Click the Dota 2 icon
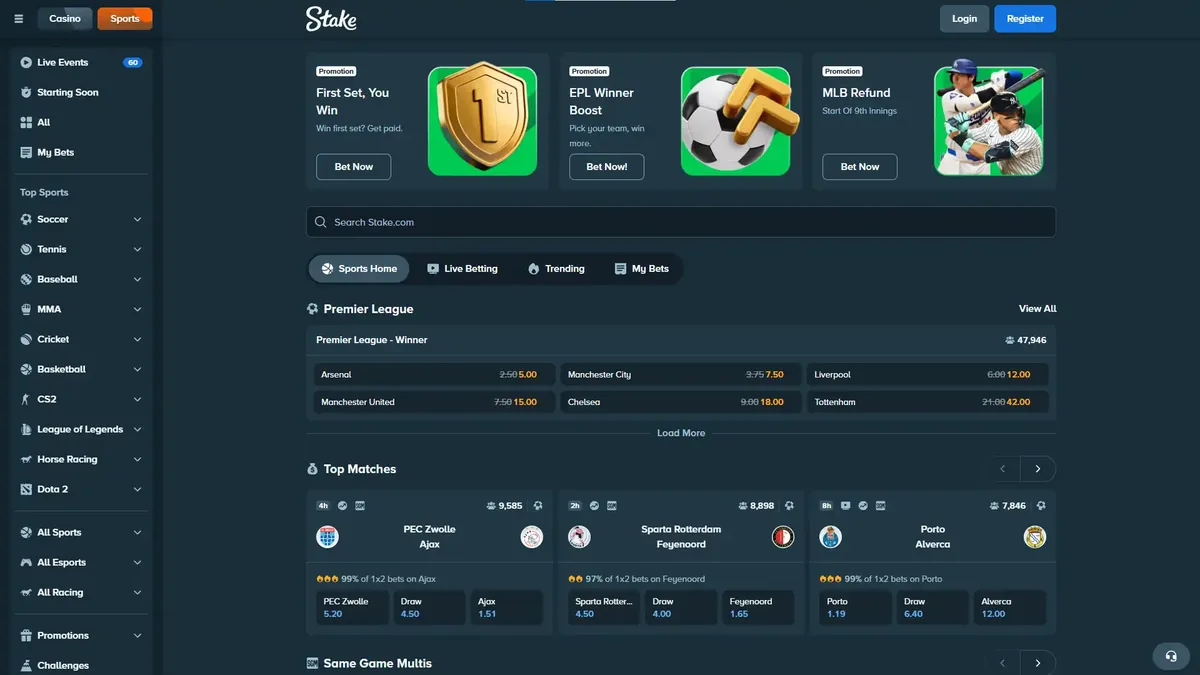This screenshot has height=675, width=1200. click(27, 489)
